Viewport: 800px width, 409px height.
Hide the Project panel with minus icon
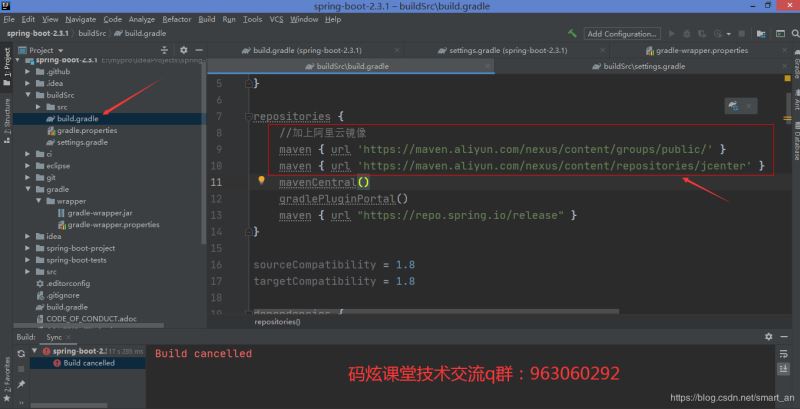pos(199,50)
